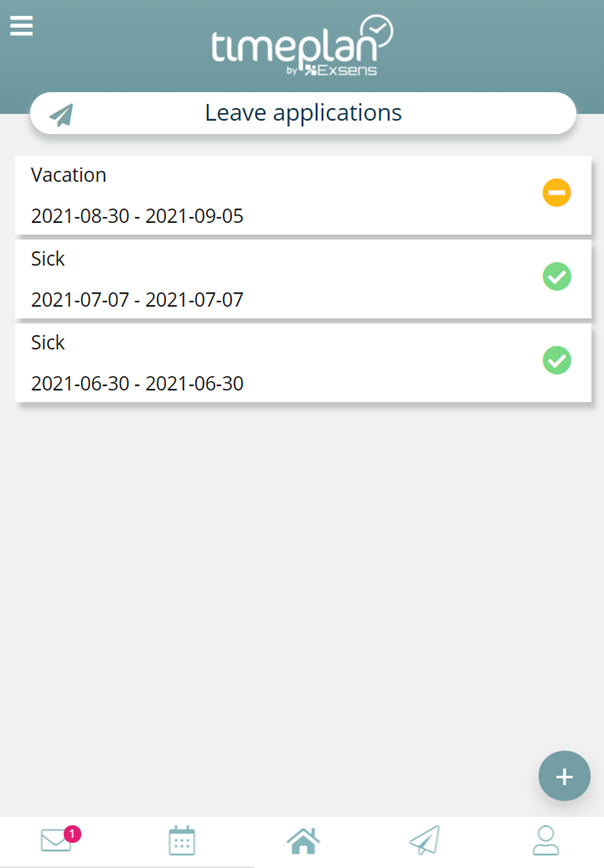Tap the Timeplan by Exsens logo
Viewport: 604px width, 868px height.
(301, 45)
